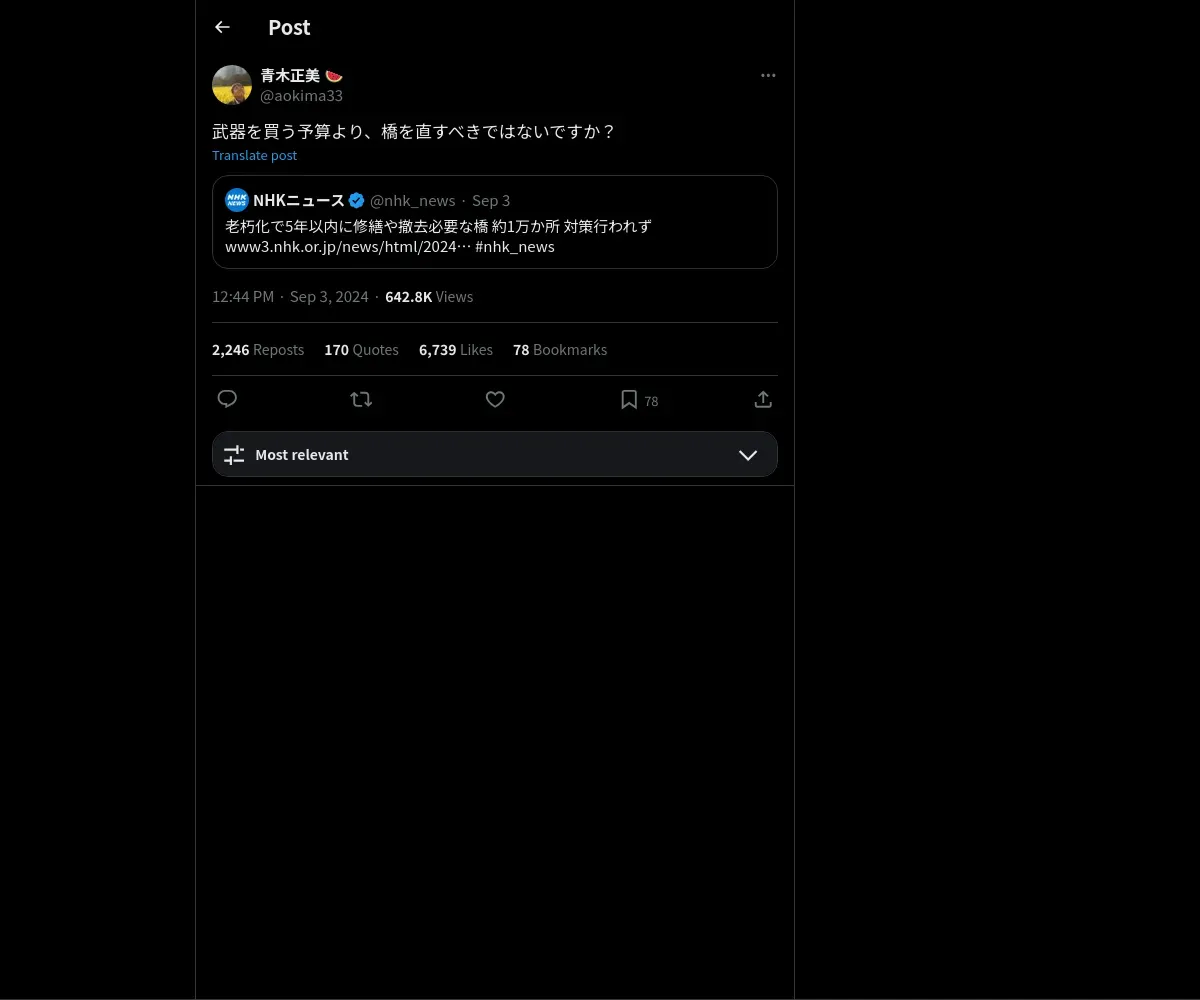Click the 12:44 PM Sep 3, 2024 timestamp
The width and height of the screenshot is (1200, 1000).
tap(290, 296)
